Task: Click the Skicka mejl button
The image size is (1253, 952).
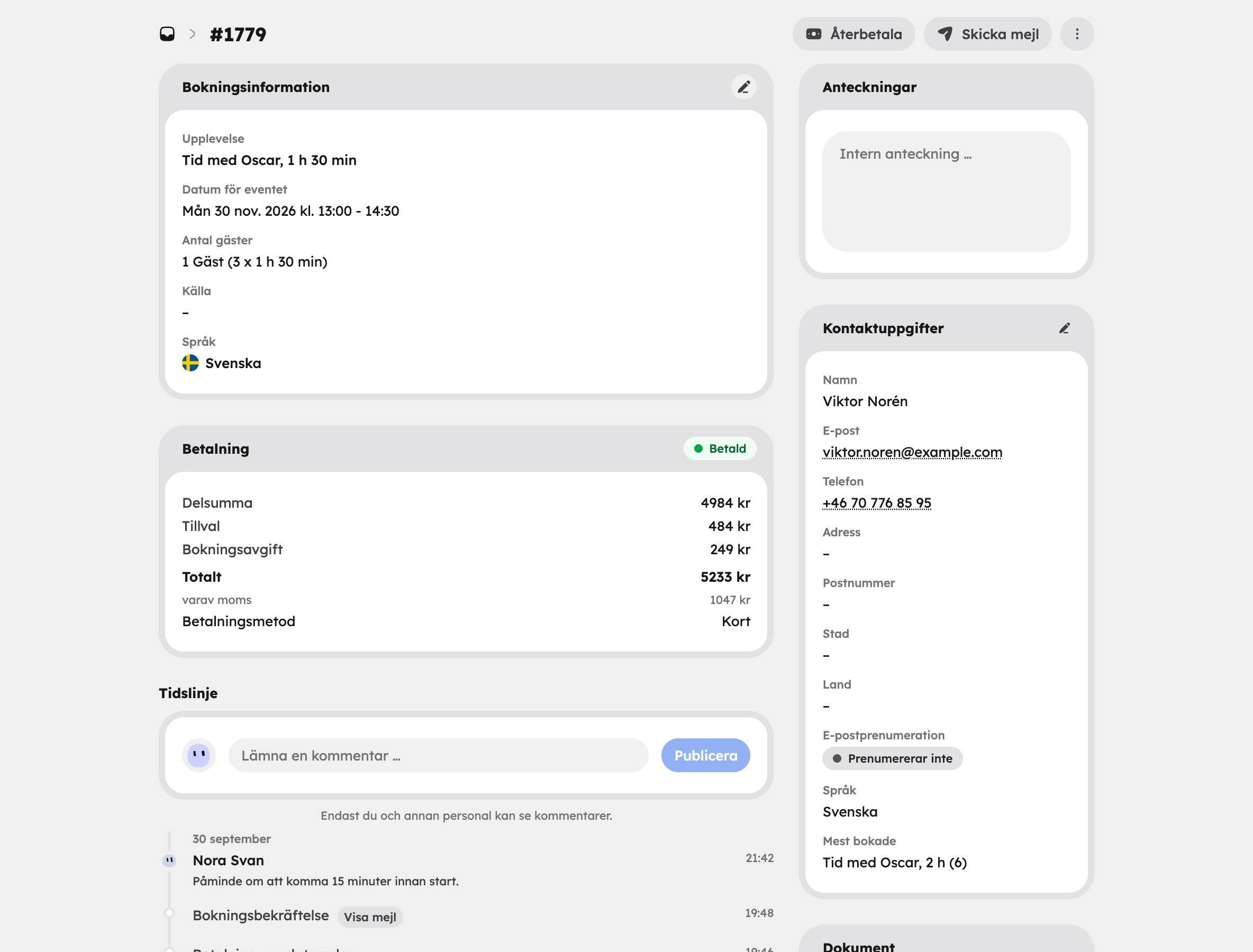Action: click(988, 34)
